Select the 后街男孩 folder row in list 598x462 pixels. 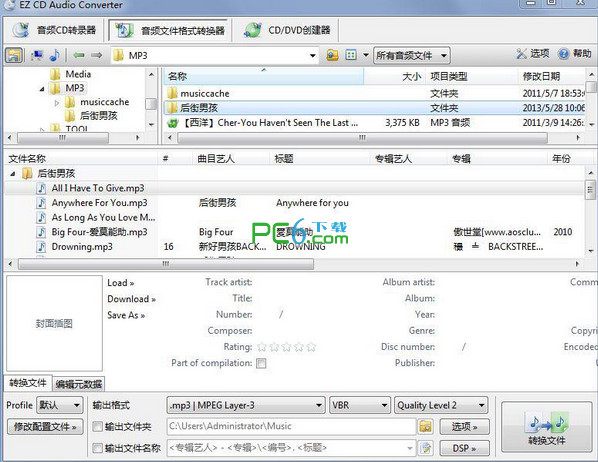(x=375, y=108)
